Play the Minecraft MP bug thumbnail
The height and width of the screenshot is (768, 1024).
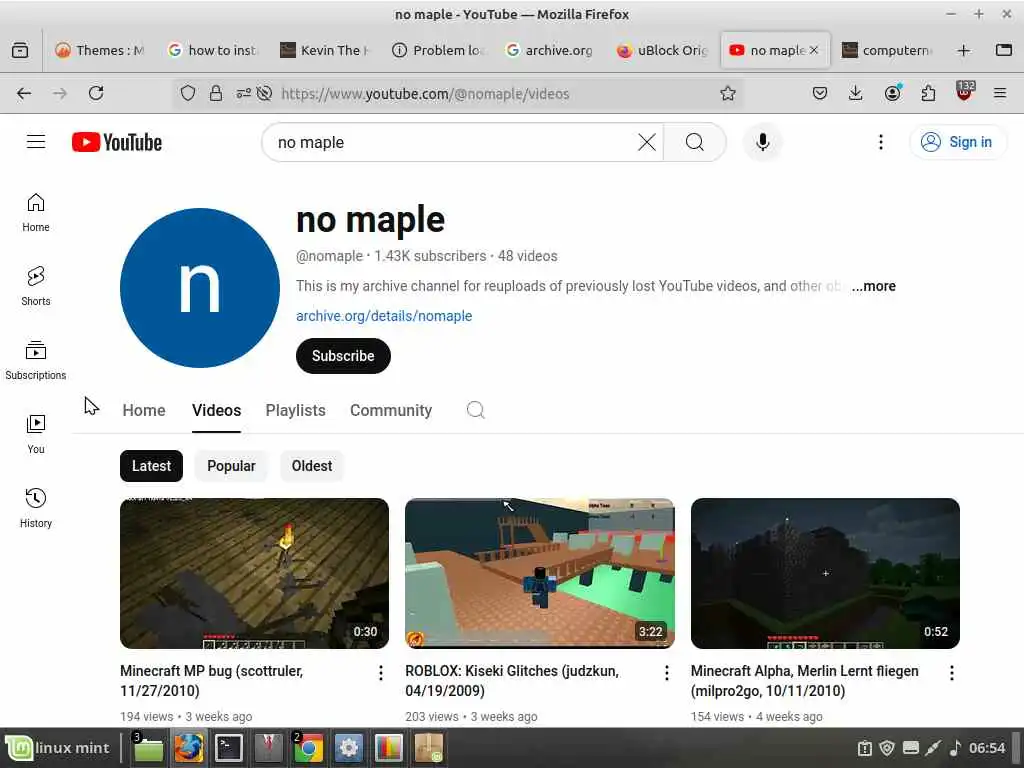[x=255, y=573]
